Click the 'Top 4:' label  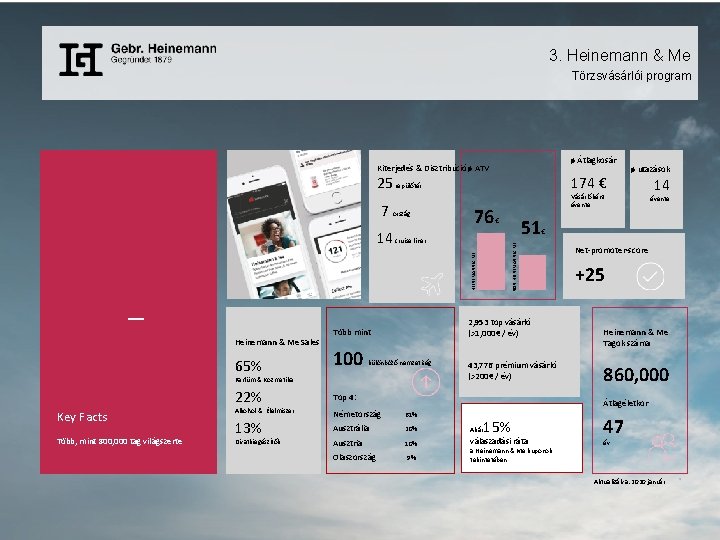click(x=344, y=397)
